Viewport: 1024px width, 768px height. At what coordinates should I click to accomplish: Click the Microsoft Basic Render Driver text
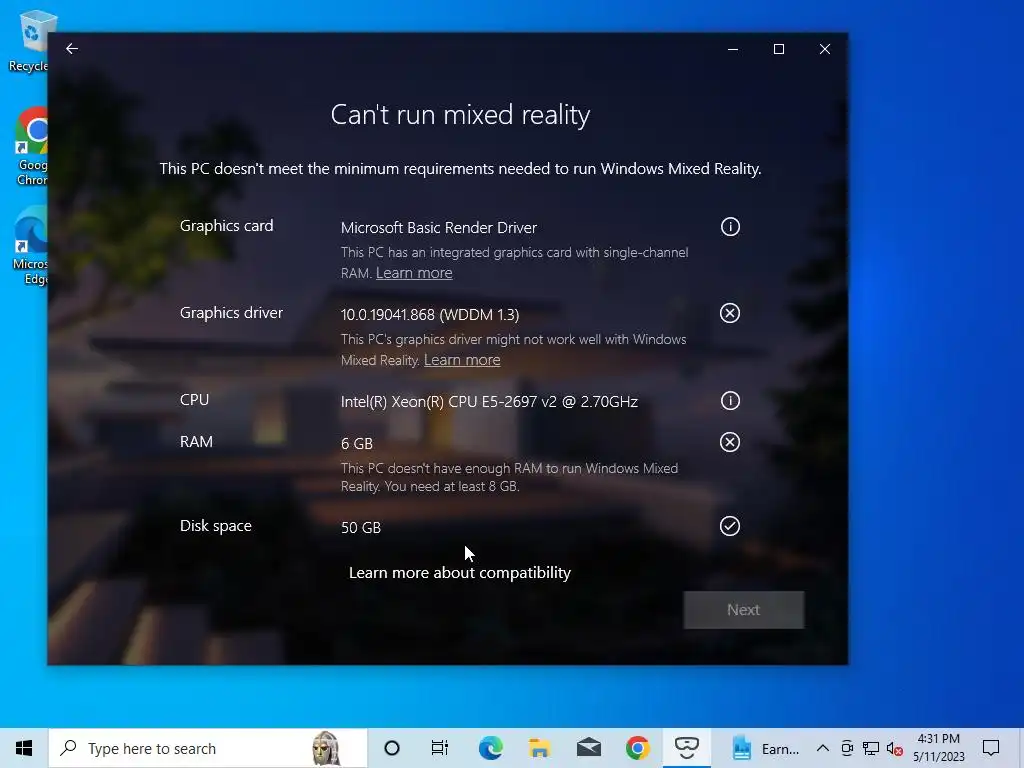[439, 228]
